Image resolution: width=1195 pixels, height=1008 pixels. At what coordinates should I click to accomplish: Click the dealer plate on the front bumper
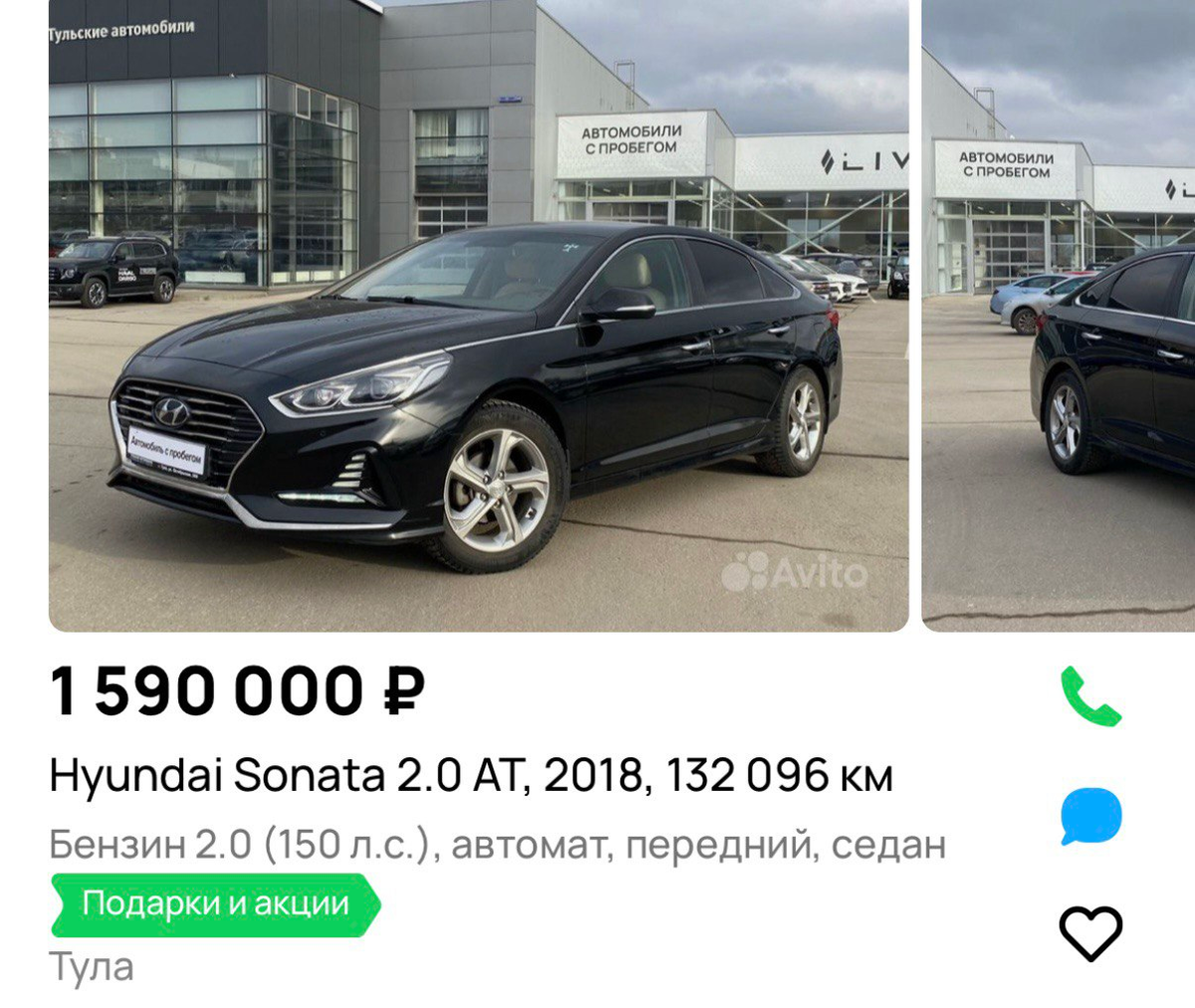pos(166,451)
